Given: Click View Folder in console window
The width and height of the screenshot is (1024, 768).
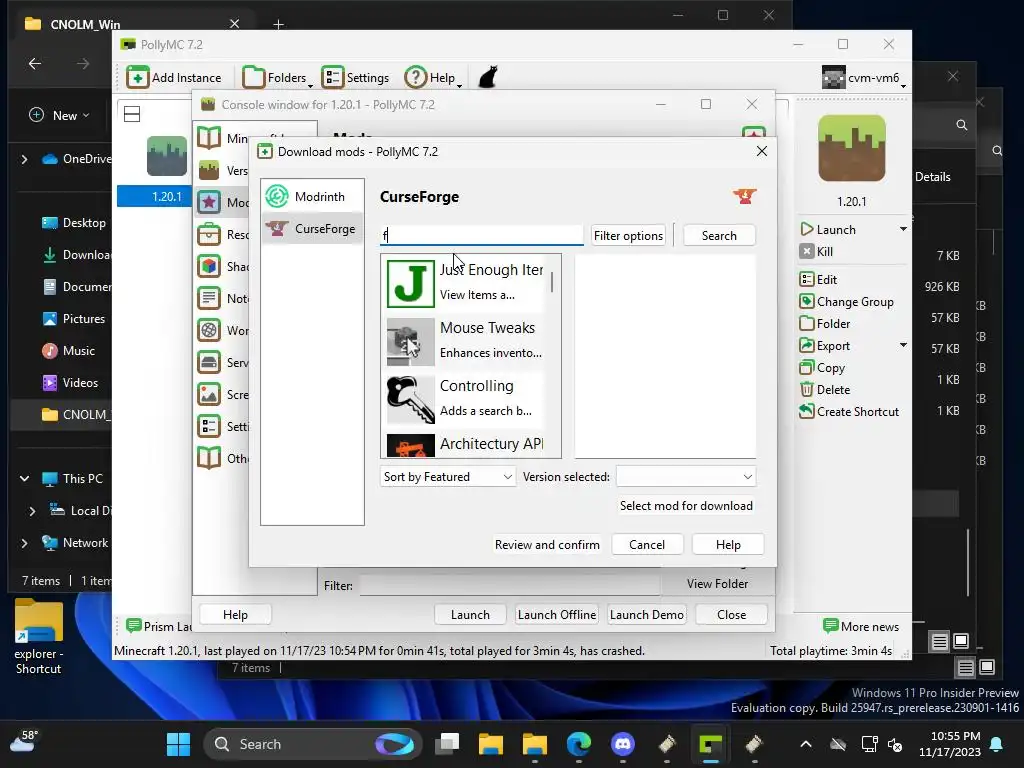Looking at the screenshot, I should [717, 584].
